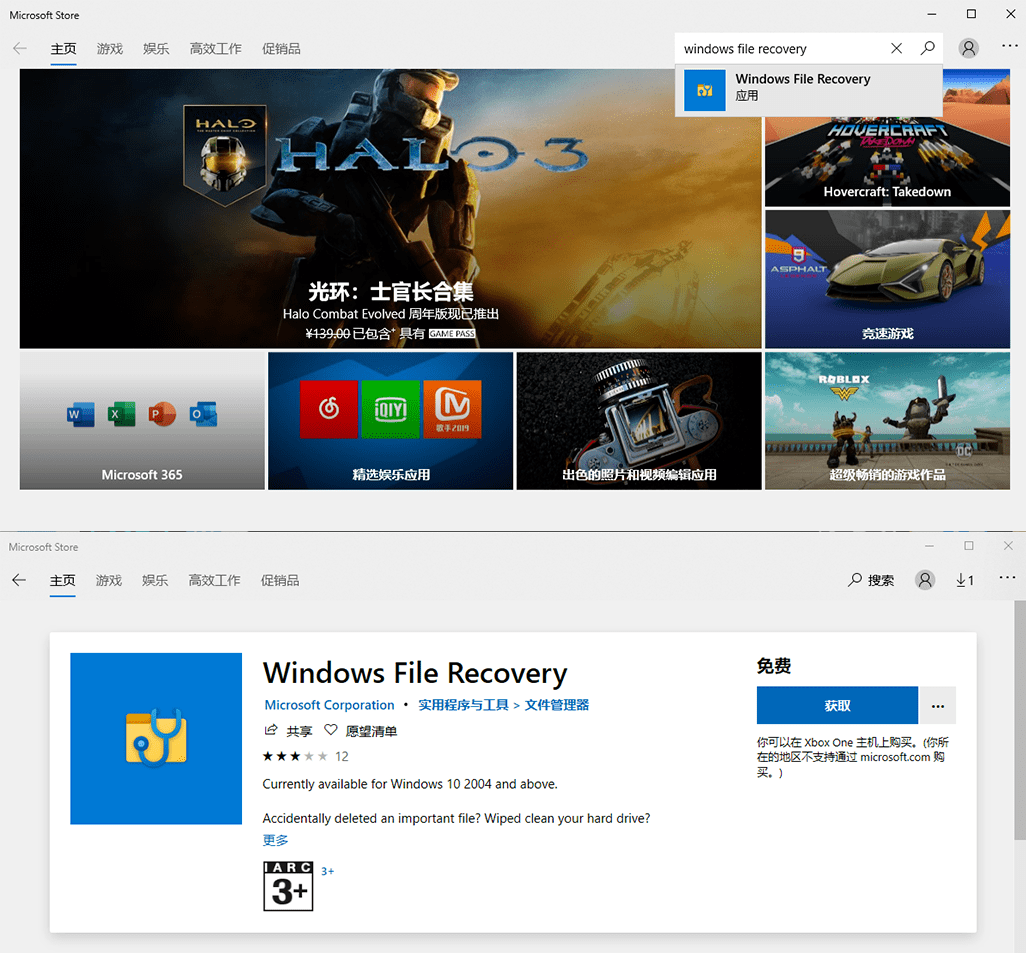The image size is (1026, 953).
Task: Open profile icon in lower window
Action: coord(925,580)
